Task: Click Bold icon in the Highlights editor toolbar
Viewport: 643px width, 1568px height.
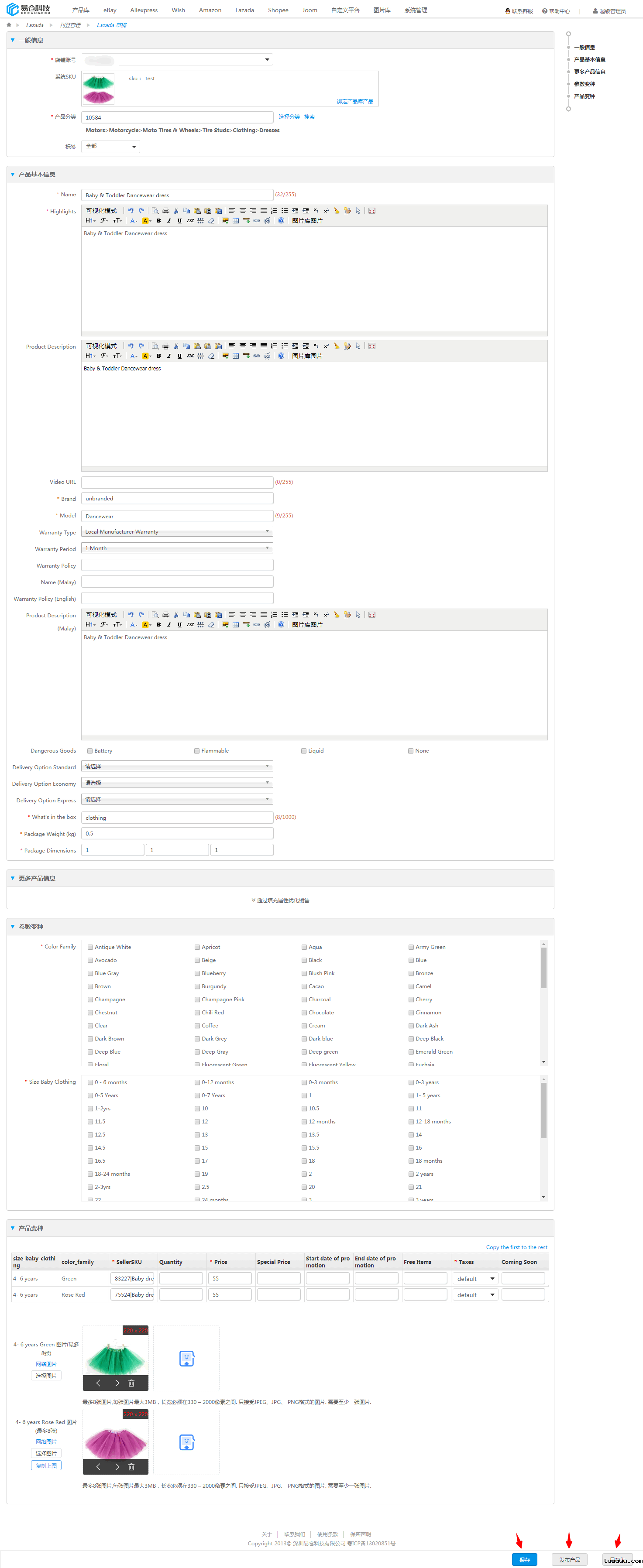Action: pos(159,221)
